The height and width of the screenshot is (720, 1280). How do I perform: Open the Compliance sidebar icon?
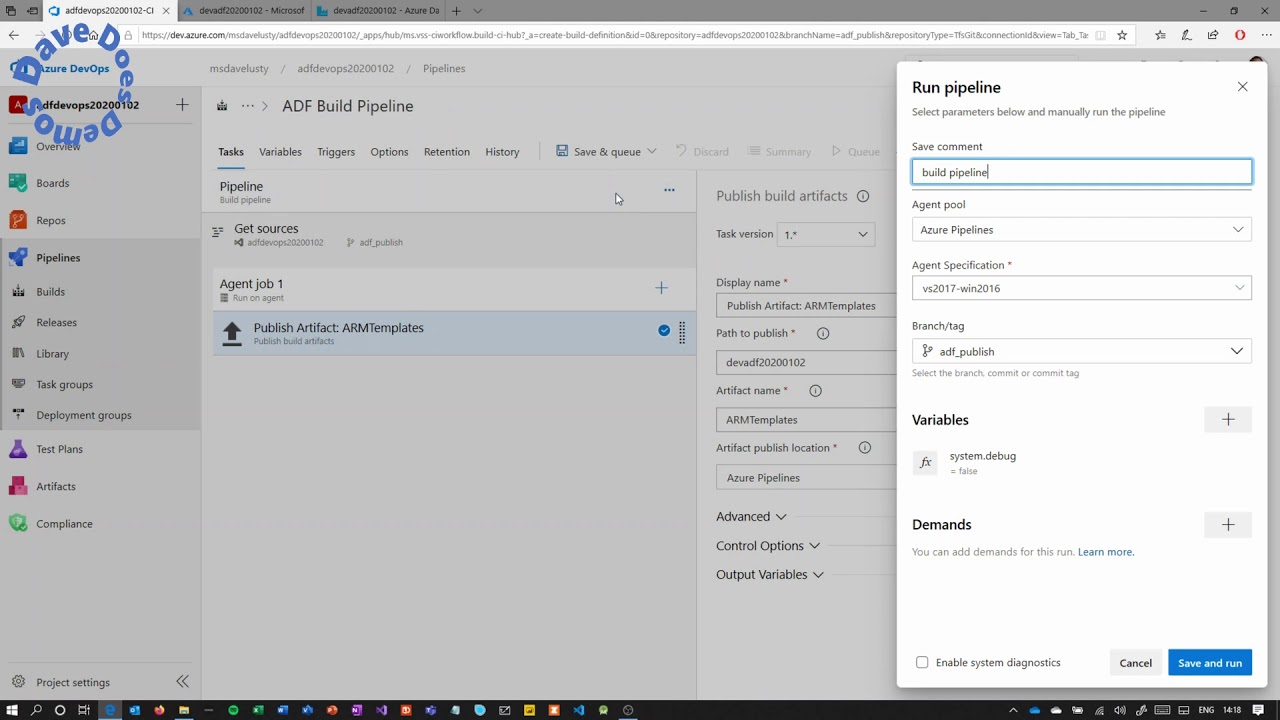click(x=18, y=523)
